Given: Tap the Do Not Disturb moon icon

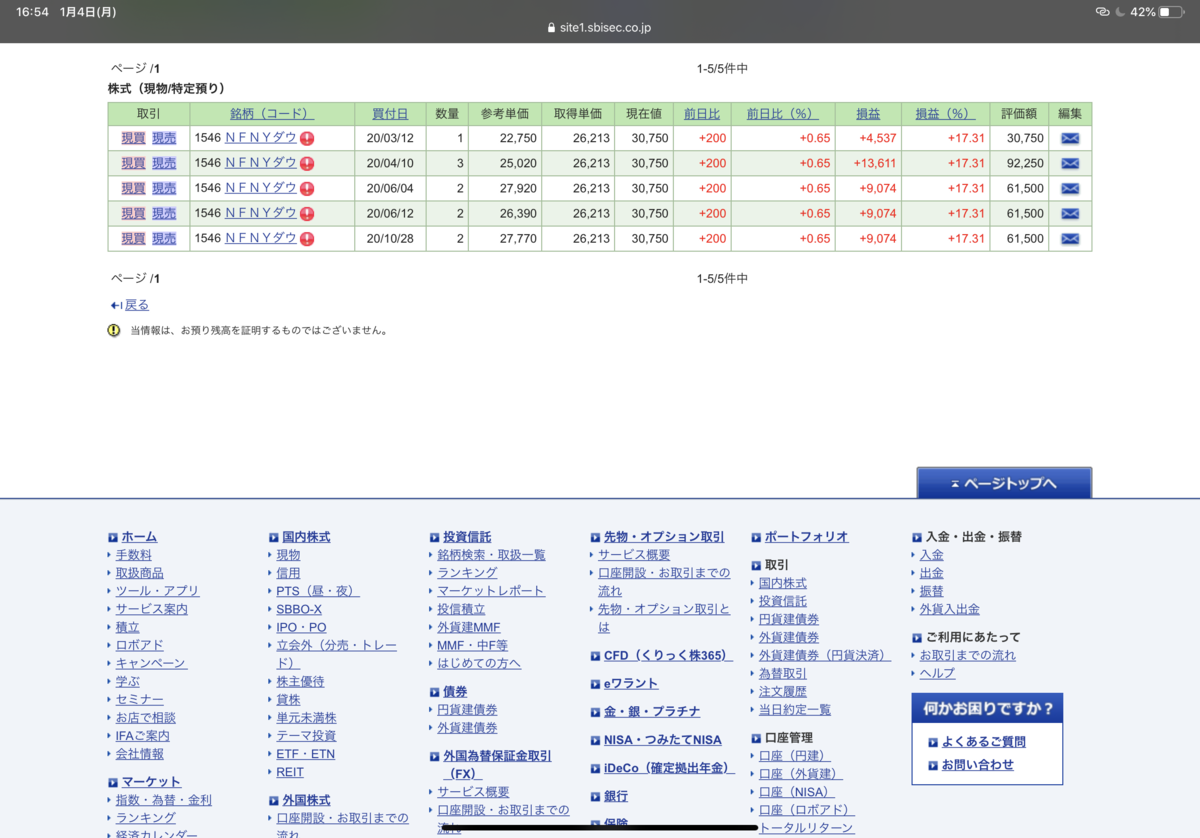Looking at the screenshot, I should coord(1121,12).
